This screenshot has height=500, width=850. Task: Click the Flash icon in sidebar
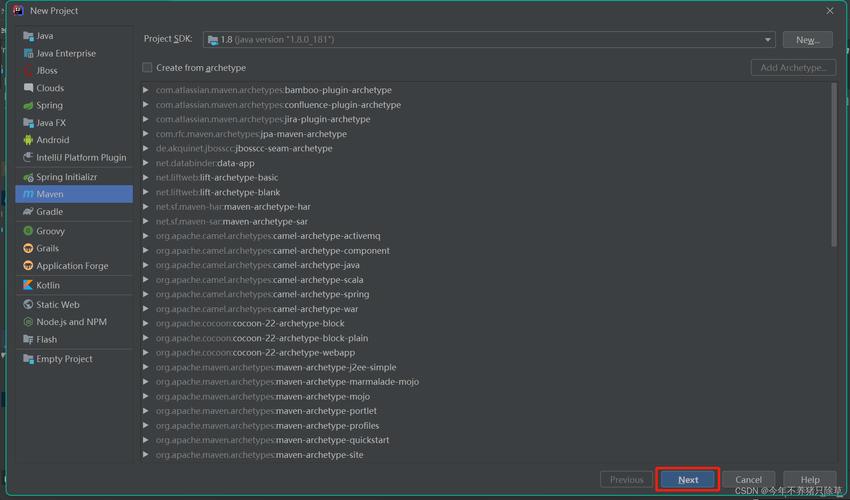click(x=28, y=339)
